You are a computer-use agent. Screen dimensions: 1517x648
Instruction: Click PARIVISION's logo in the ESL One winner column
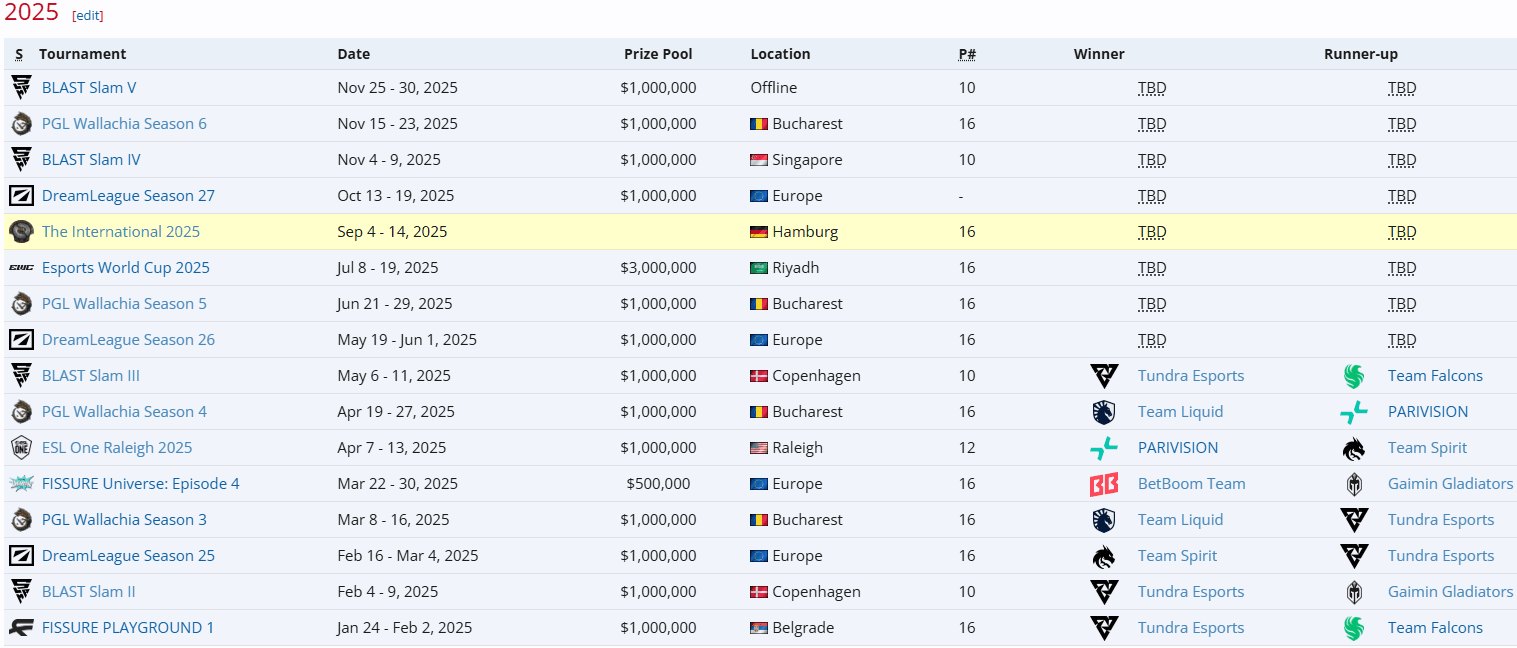[x=1104, y=447]
